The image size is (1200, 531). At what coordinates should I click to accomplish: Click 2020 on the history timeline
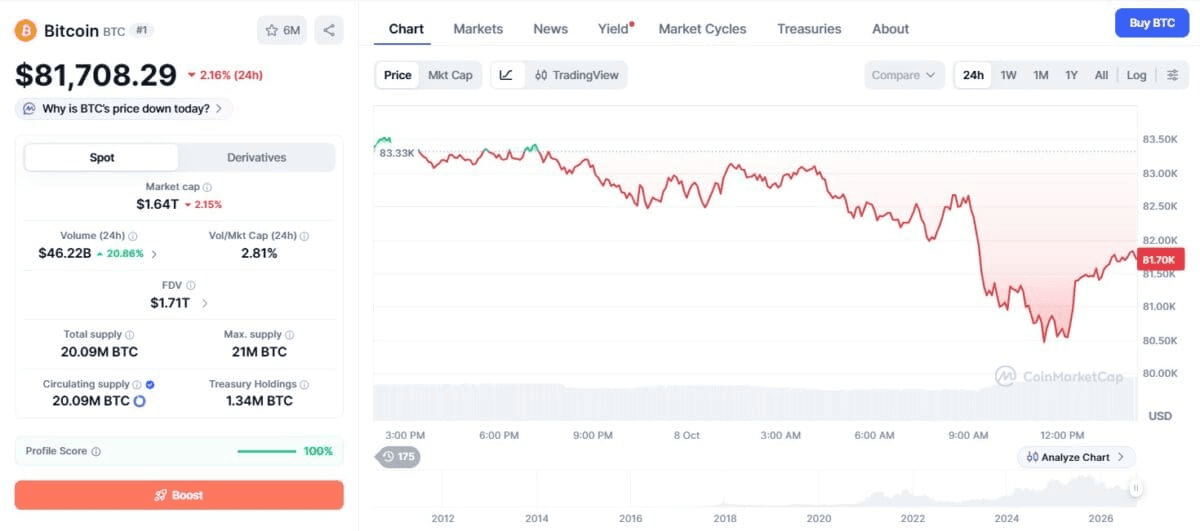(x=819, y=518)
